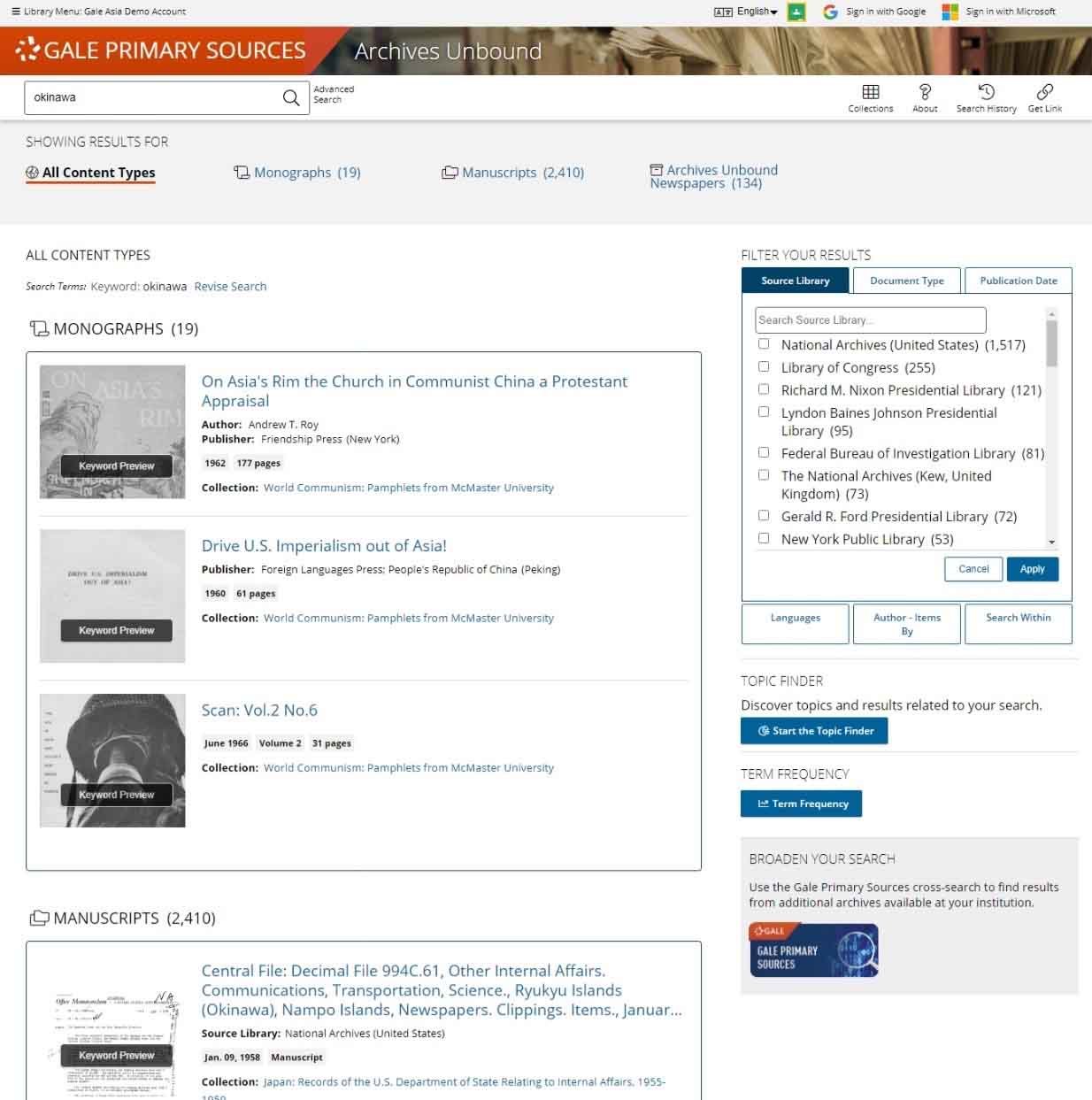Check the Library of Congress filter
Screen dimensions: 1092x1100
[x=764, y=366]
